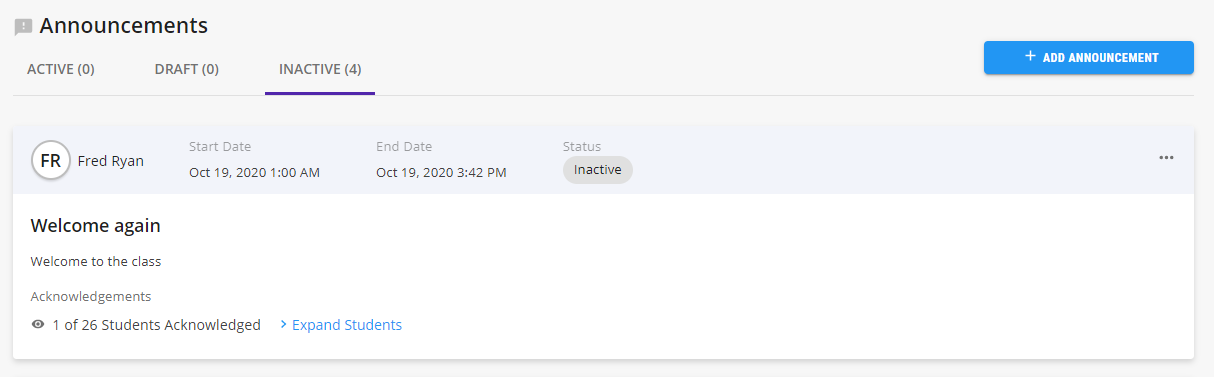Click the plus icon in Add Announcement
Screen dimensions: 1214x377
point(1030,57)
